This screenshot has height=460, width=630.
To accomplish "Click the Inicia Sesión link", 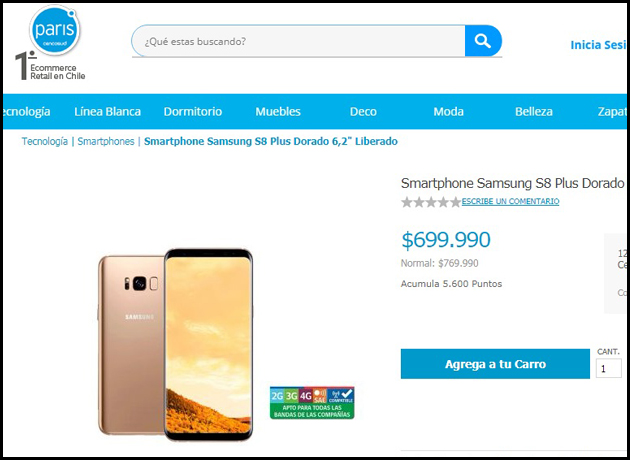I will (x=598, y=45).
